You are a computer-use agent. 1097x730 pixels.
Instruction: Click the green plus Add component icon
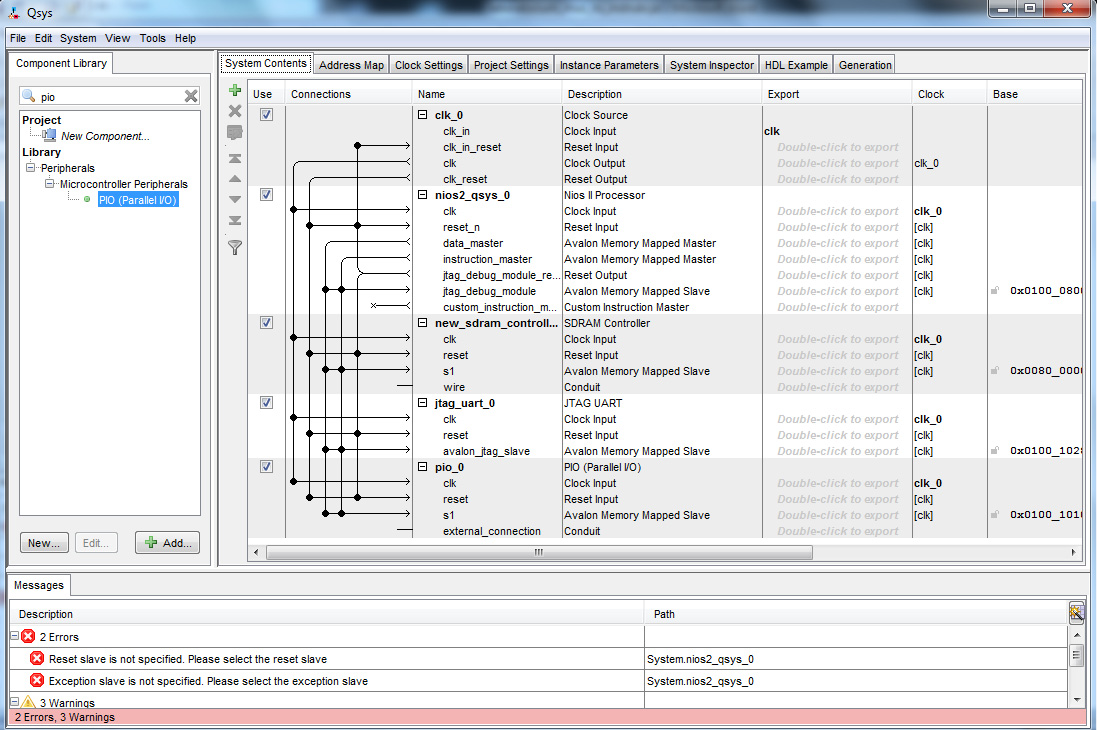pyautogui.click(x=235, y=90)
